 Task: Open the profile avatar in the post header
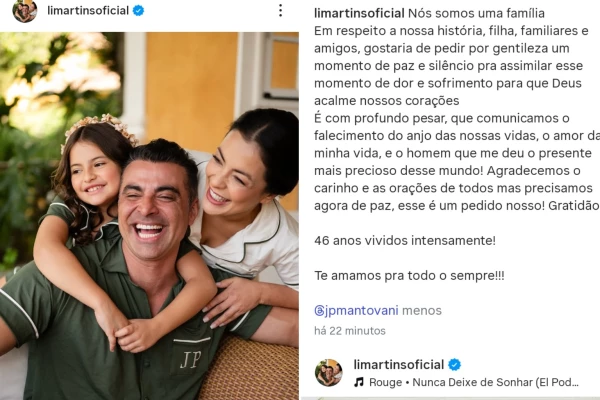coord(25,11)
